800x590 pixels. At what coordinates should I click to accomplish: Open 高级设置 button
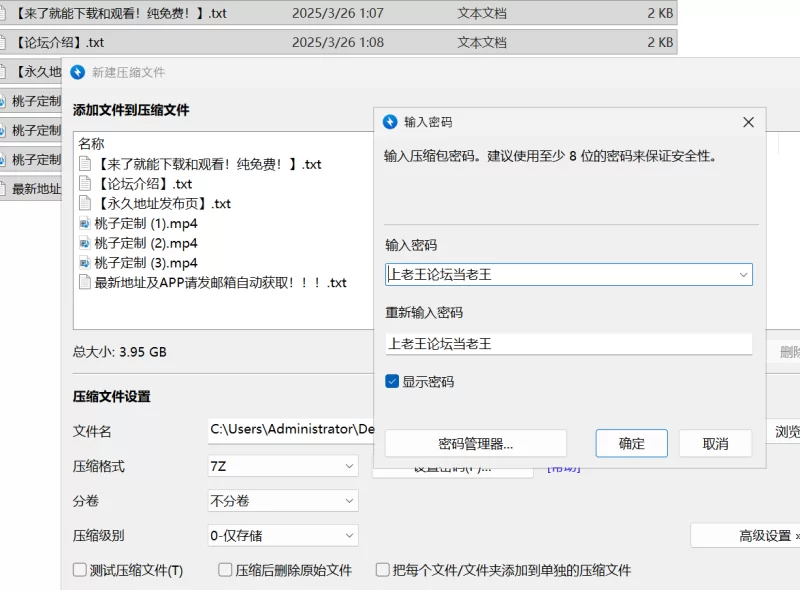coord(745,535)
